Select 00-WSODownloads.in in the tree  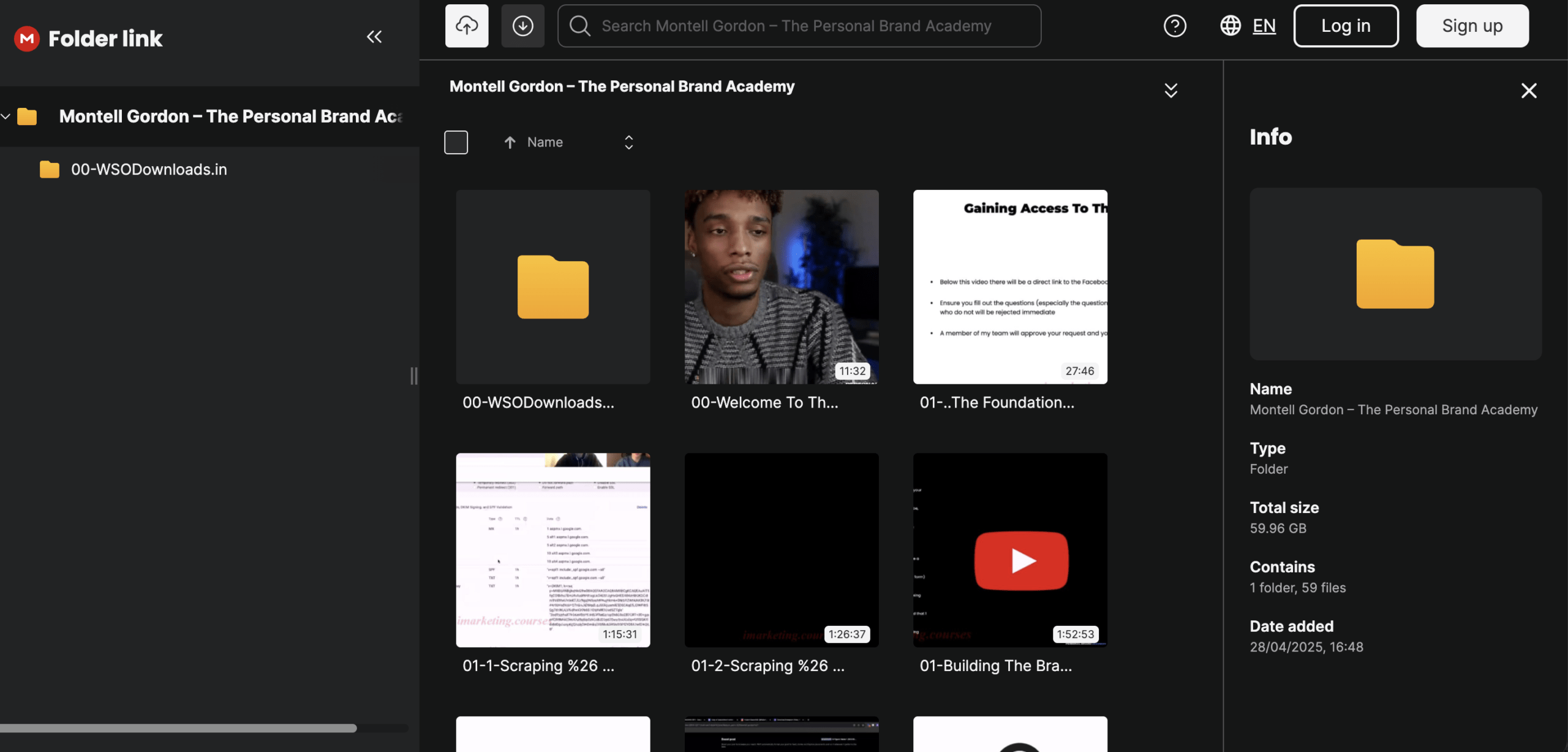(x=148, y=169)
